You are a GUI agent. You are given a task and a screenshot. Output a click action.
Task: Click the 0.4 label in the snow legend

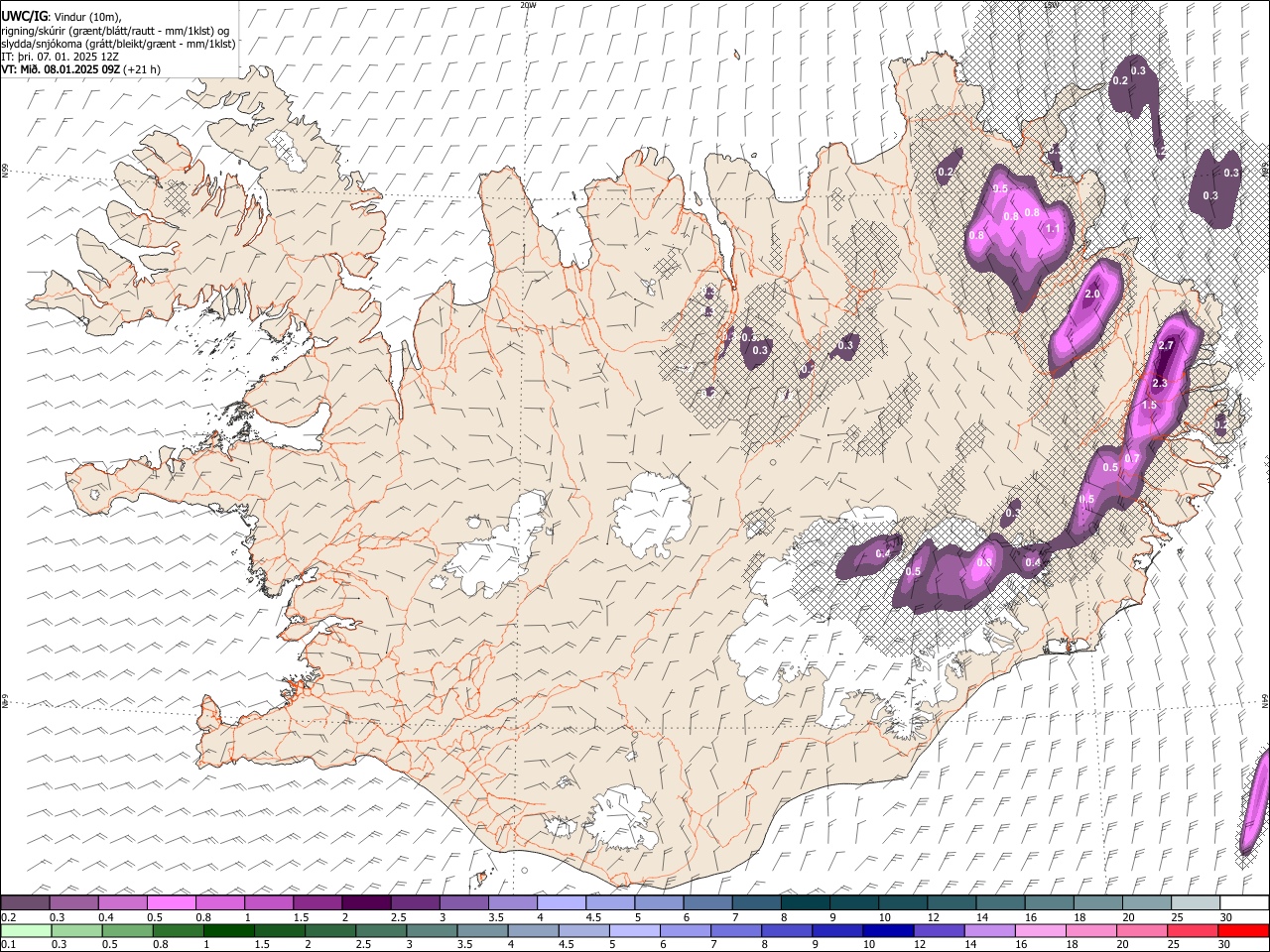[105, 917]
